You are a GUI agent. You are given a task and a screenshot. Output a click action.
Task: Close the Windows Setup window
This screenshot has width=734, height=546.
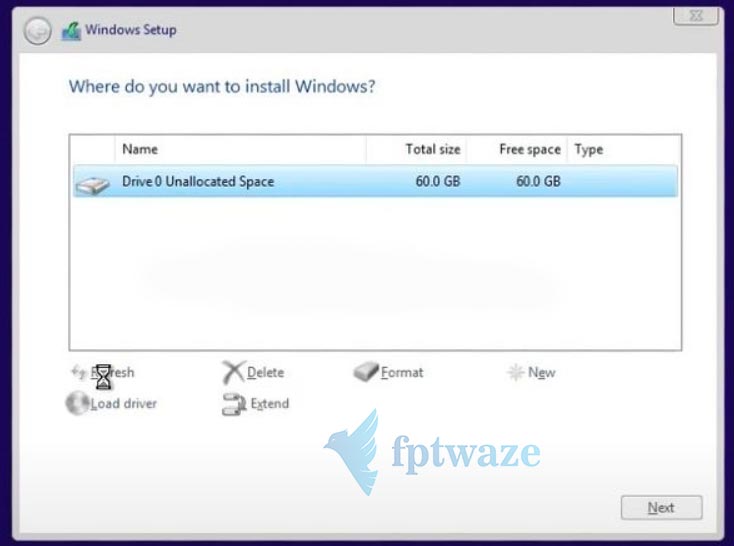pyautogui.click(x=696, y=16)
